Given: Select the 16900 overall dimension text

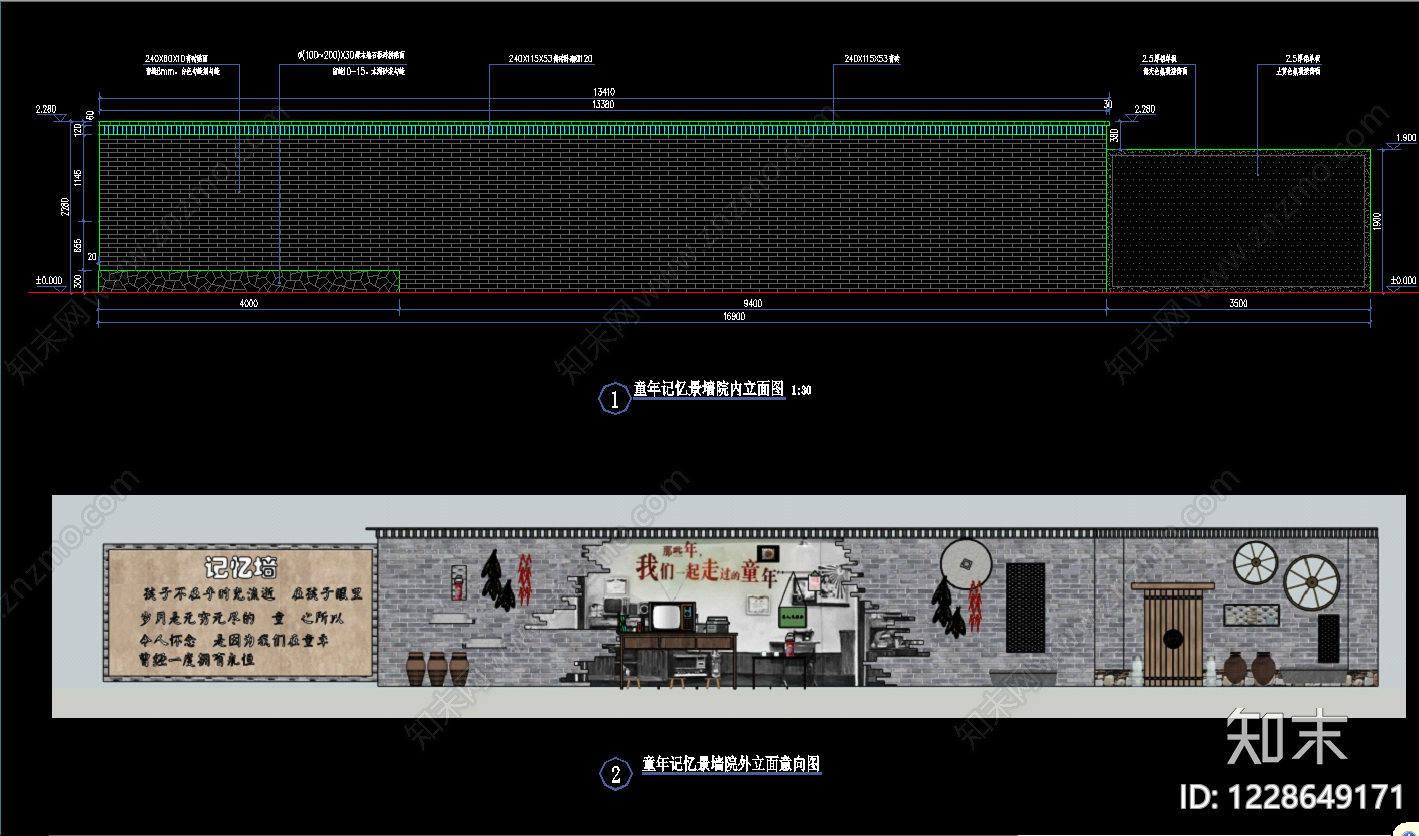Looking at the screenshot, I should [734, 317].
